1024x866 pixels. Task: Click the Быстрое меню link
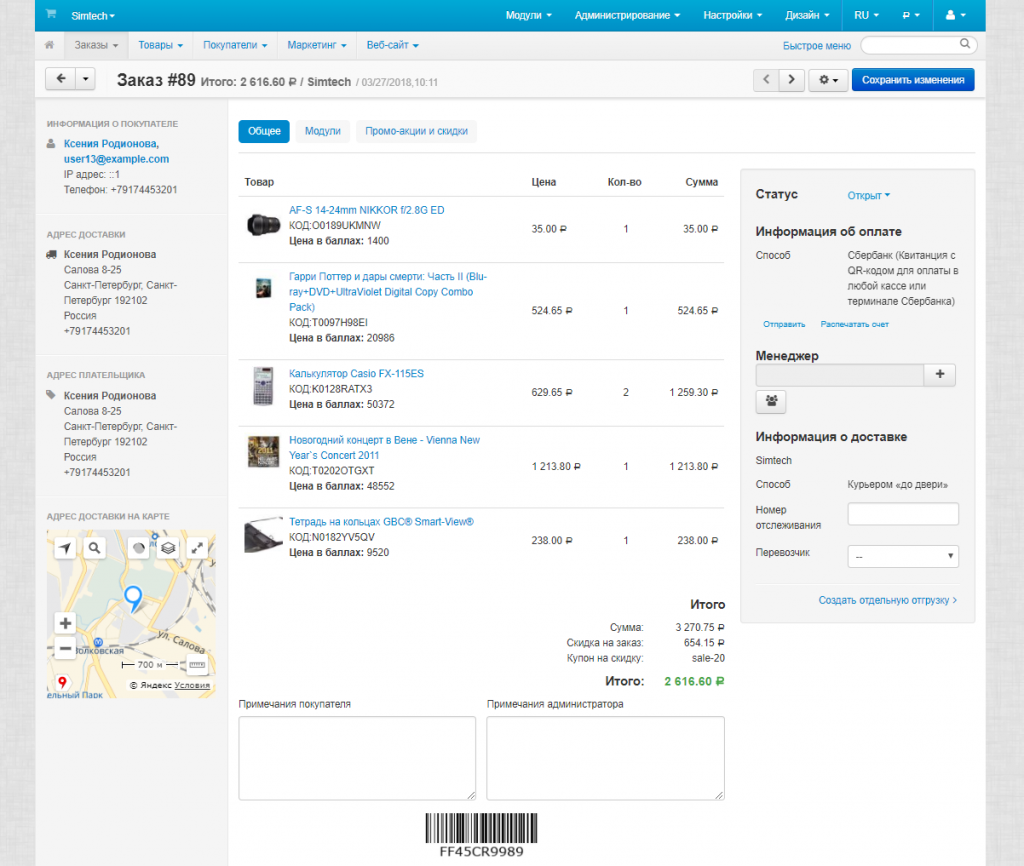tap(816, 46)
